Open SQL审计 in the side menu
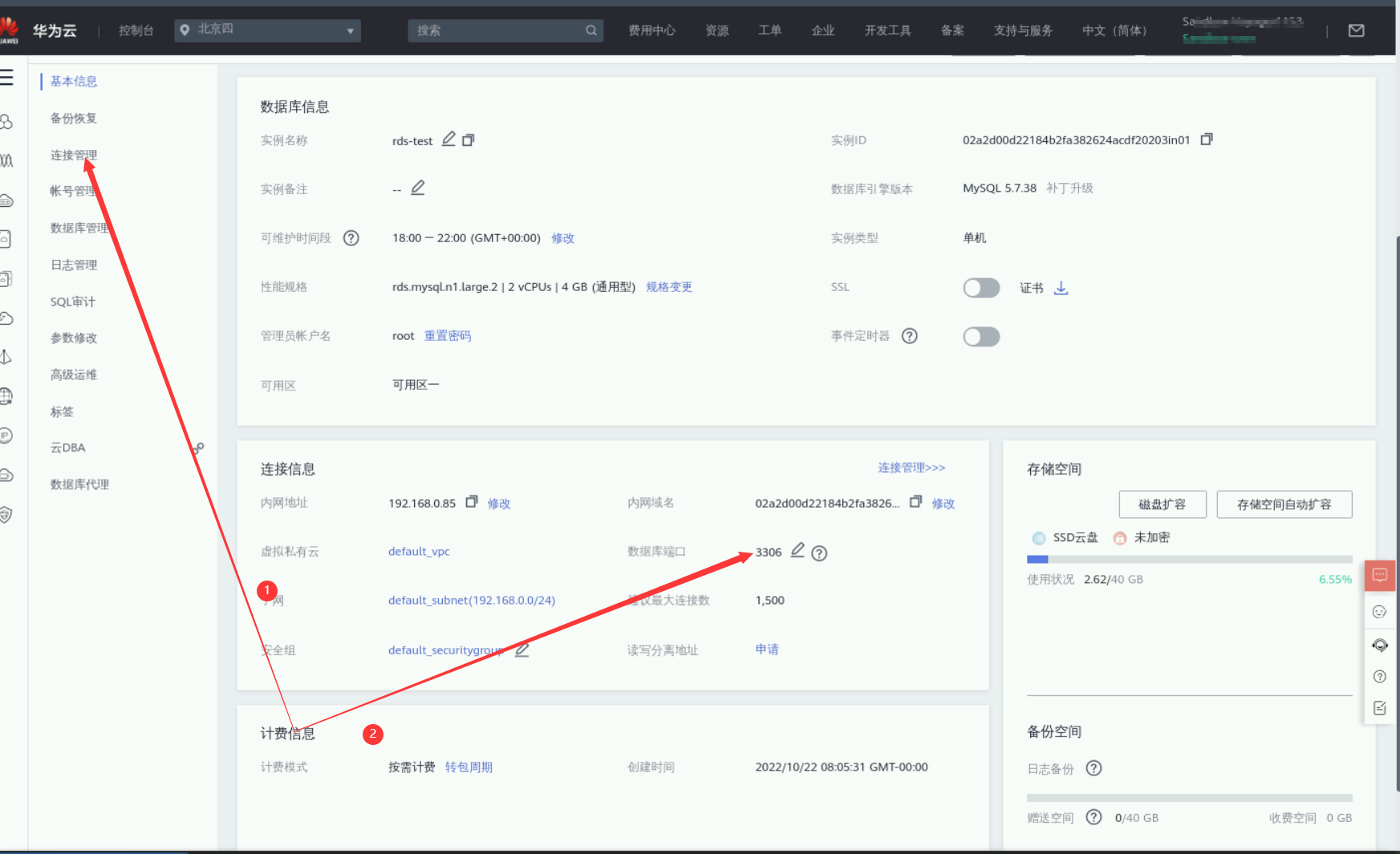 tap(73, 302)
